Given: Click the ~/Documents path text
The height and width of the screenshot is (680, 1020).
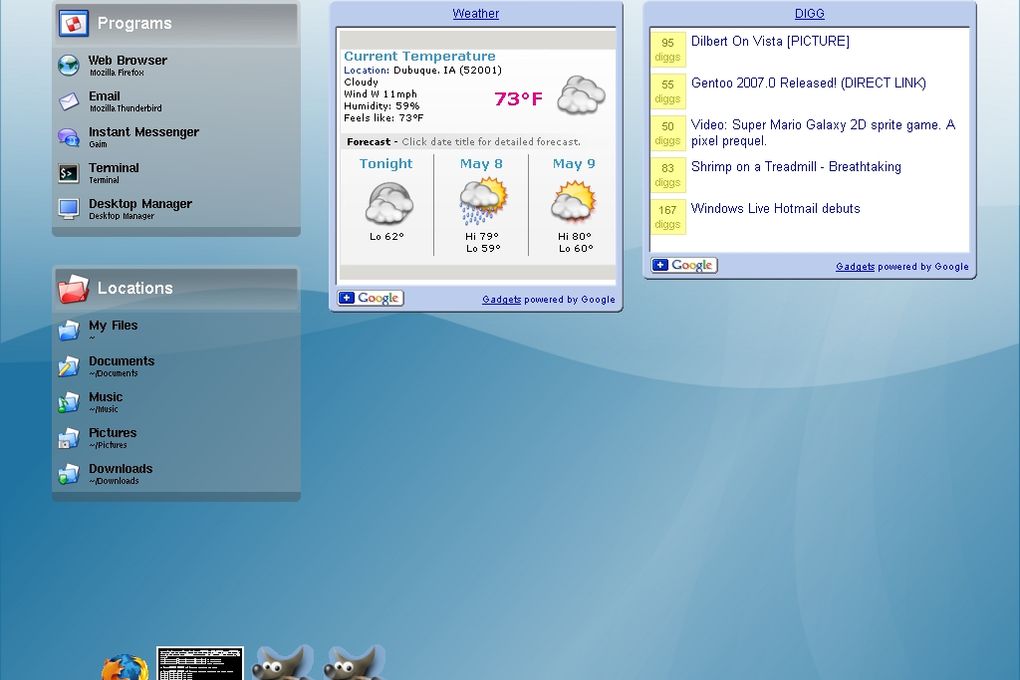Looking at the screenshot, I should pyautogui.click(x=113, y=374).
